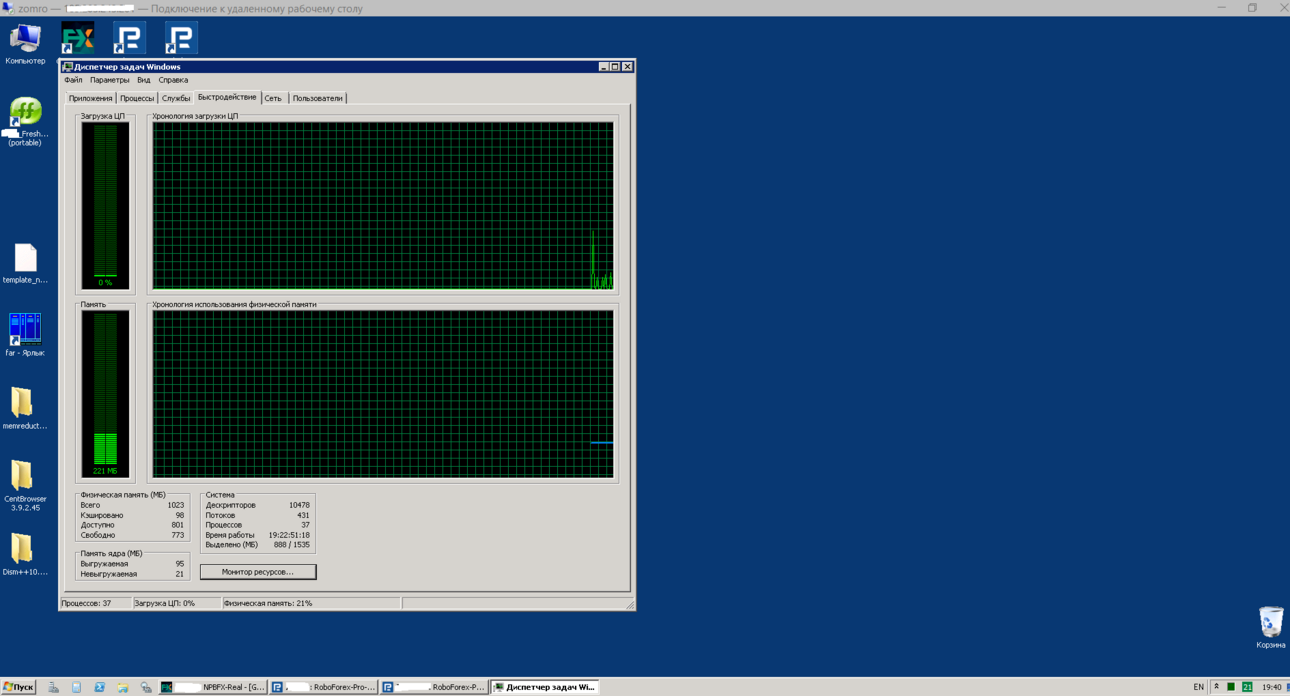
Task: Select the Fresh (portable) desktop shortcut
Action: [25, 121]
